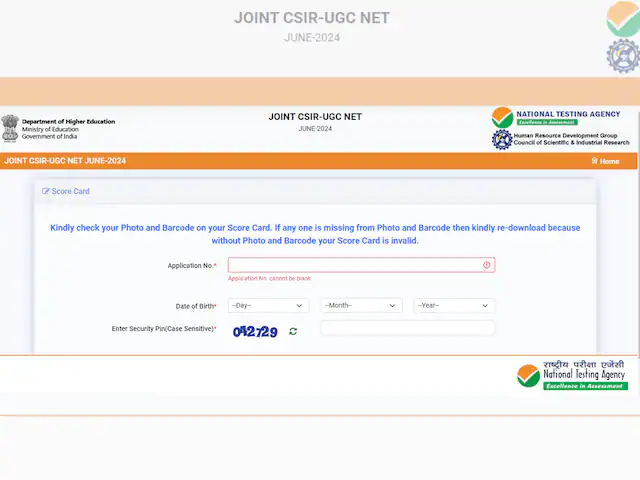Click the error icon in Application No. field
This screenshot has width=640, height=480.
(x=487, y=265)
